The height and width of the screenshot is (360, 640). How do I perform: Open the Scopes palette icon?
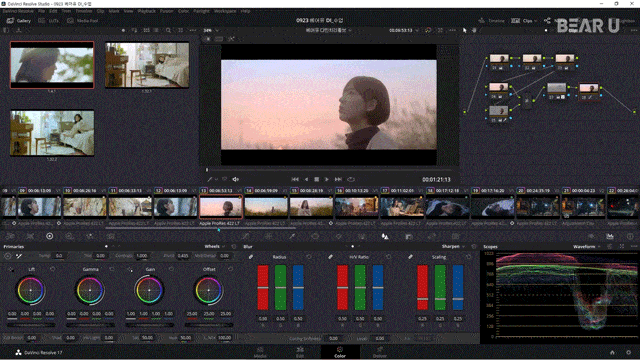point(610,236)
